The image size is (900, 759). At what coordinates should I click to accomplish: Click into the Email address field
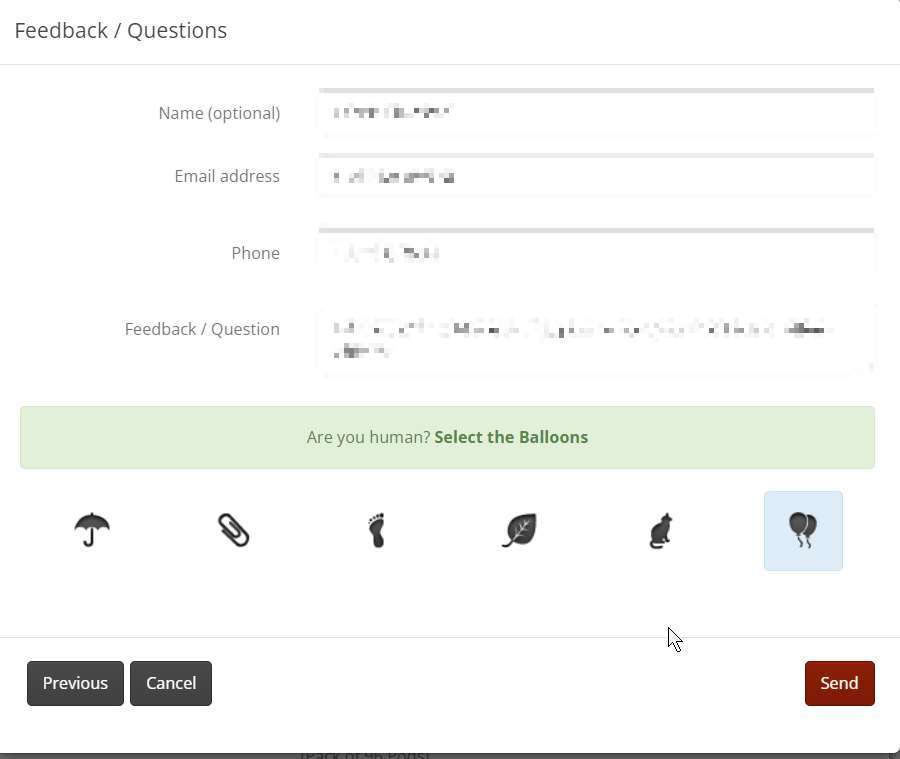(x=596, y=177)
